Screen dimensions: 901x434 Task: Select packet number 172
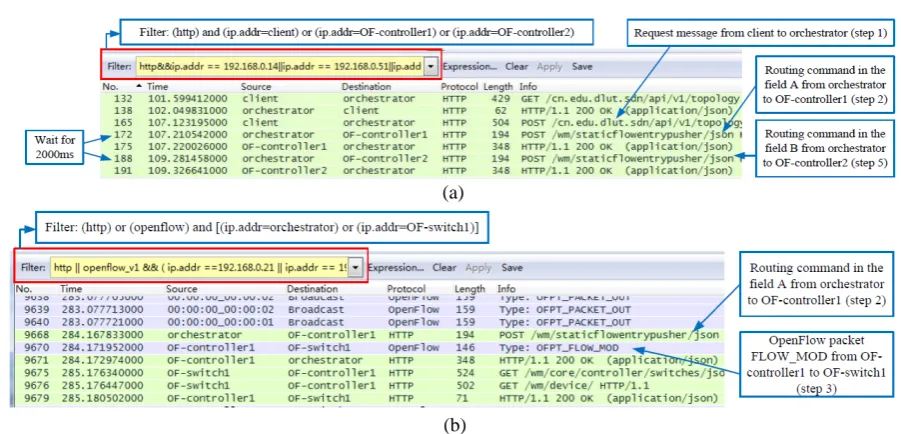pos(421,135)
